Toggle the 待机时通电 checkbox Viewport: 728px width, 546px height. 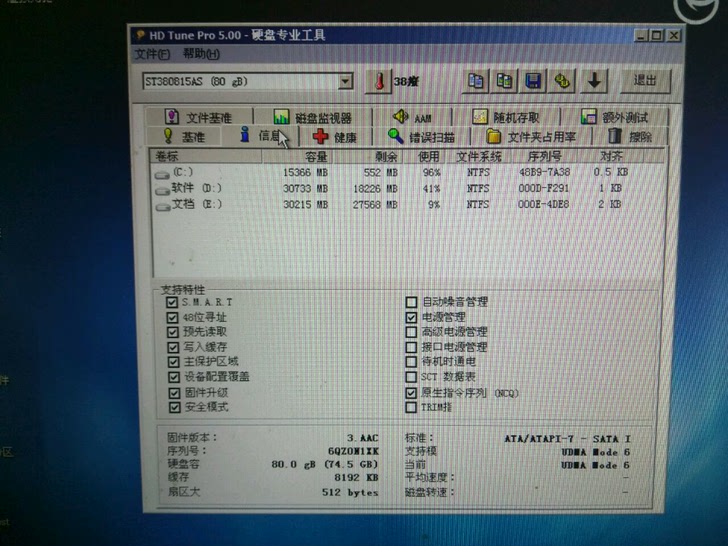coord(411,362)
